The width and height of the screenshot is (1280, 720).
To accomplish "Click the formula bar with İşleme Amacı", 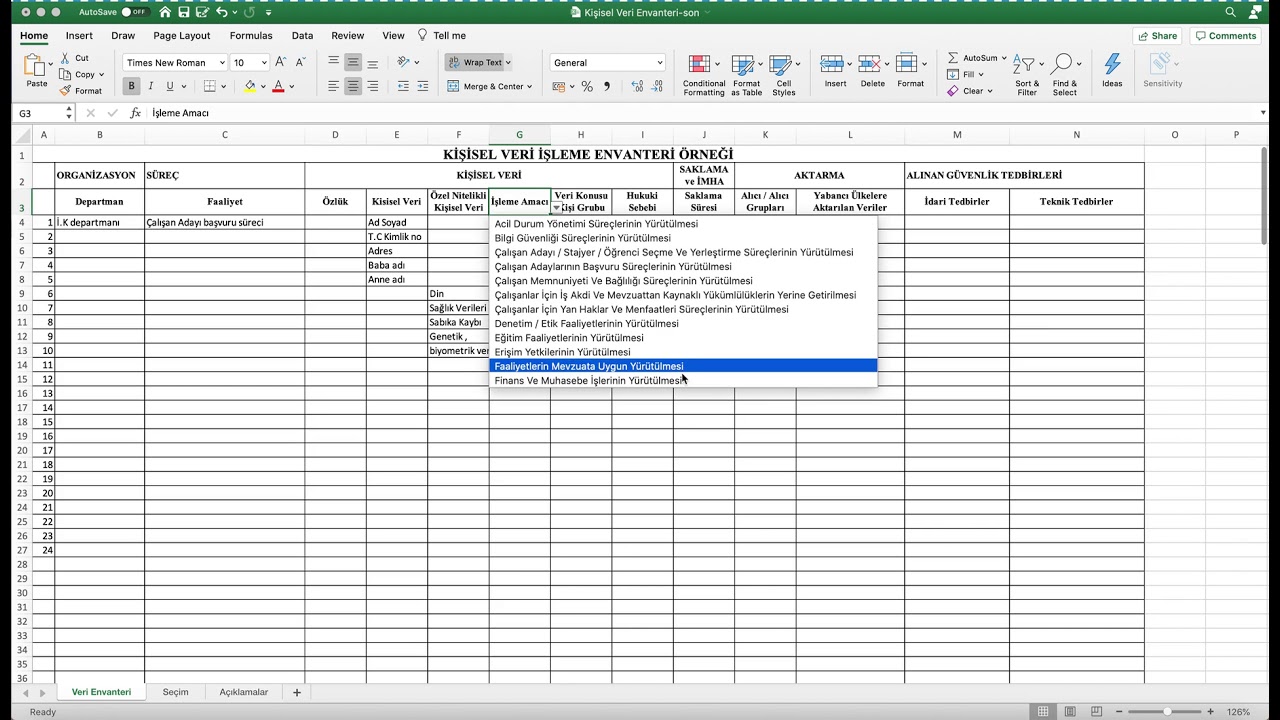I will [708, 113].
